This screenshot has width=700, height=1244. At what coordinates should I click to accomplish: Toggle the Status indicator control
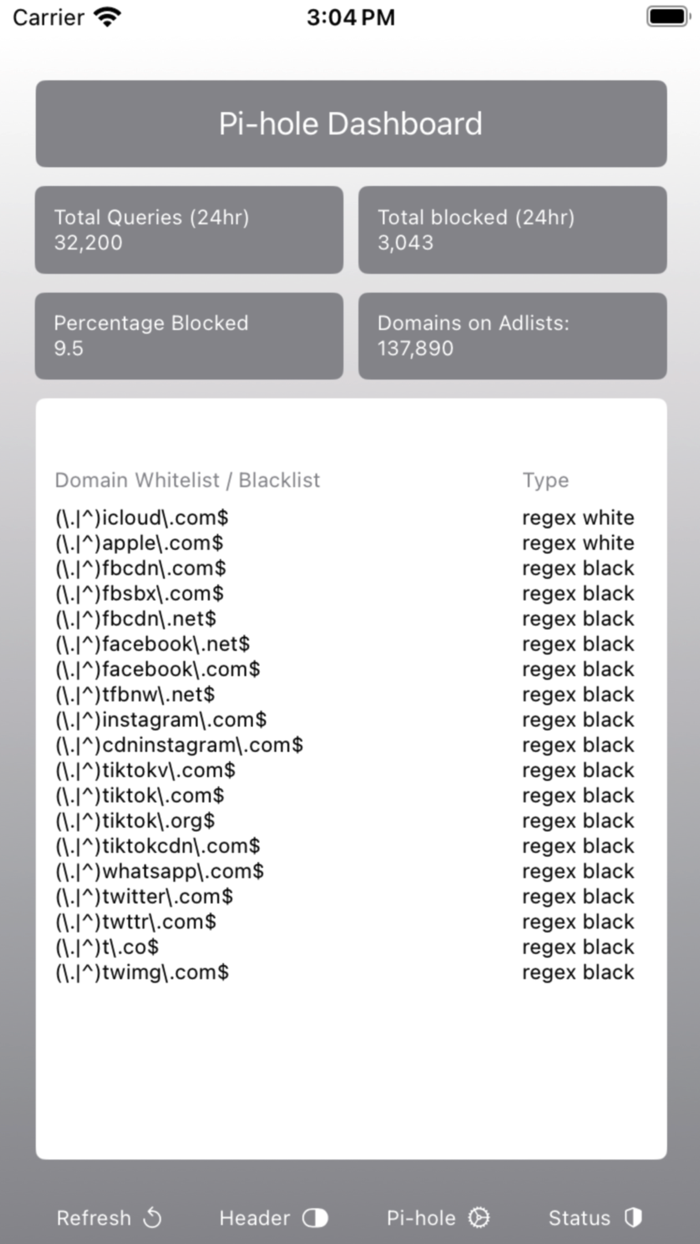click(x=634, y=1218)
